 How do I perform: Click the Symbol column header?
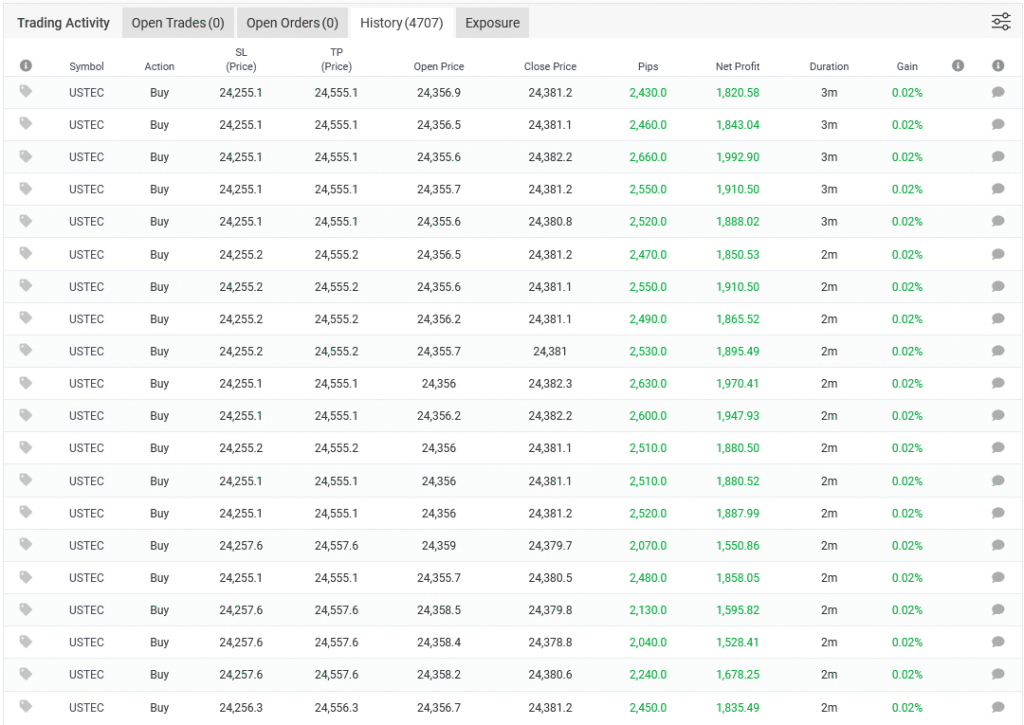coord(86,67)
